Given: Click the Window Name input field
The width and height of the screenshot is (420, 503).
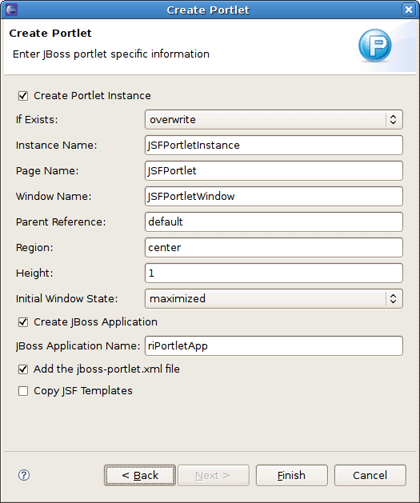Looking at the screenshot, I should coord(274,196).
